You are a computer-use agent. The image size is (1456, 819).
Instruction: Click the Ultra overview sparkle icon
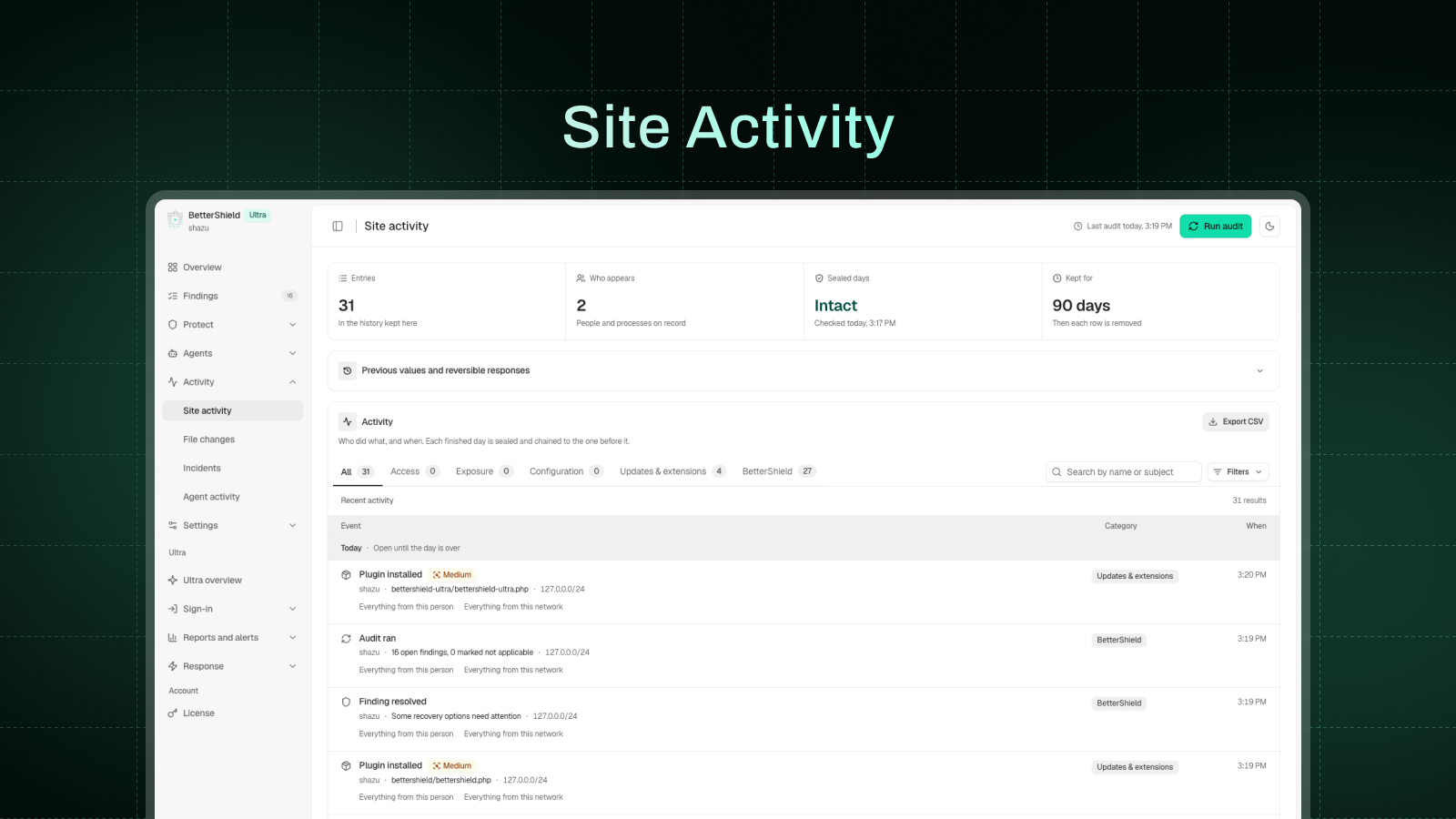point(173,581)
